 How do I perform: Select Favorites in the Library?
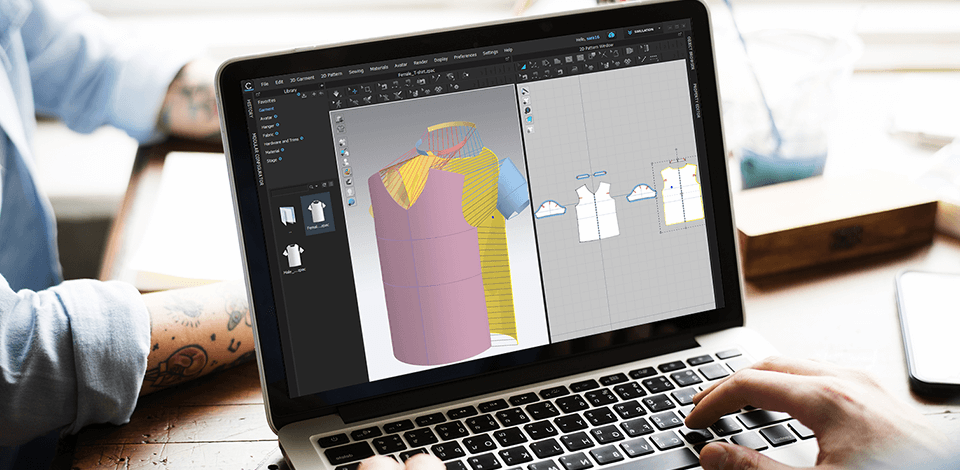pyautogui.click(x=266, y=101)
